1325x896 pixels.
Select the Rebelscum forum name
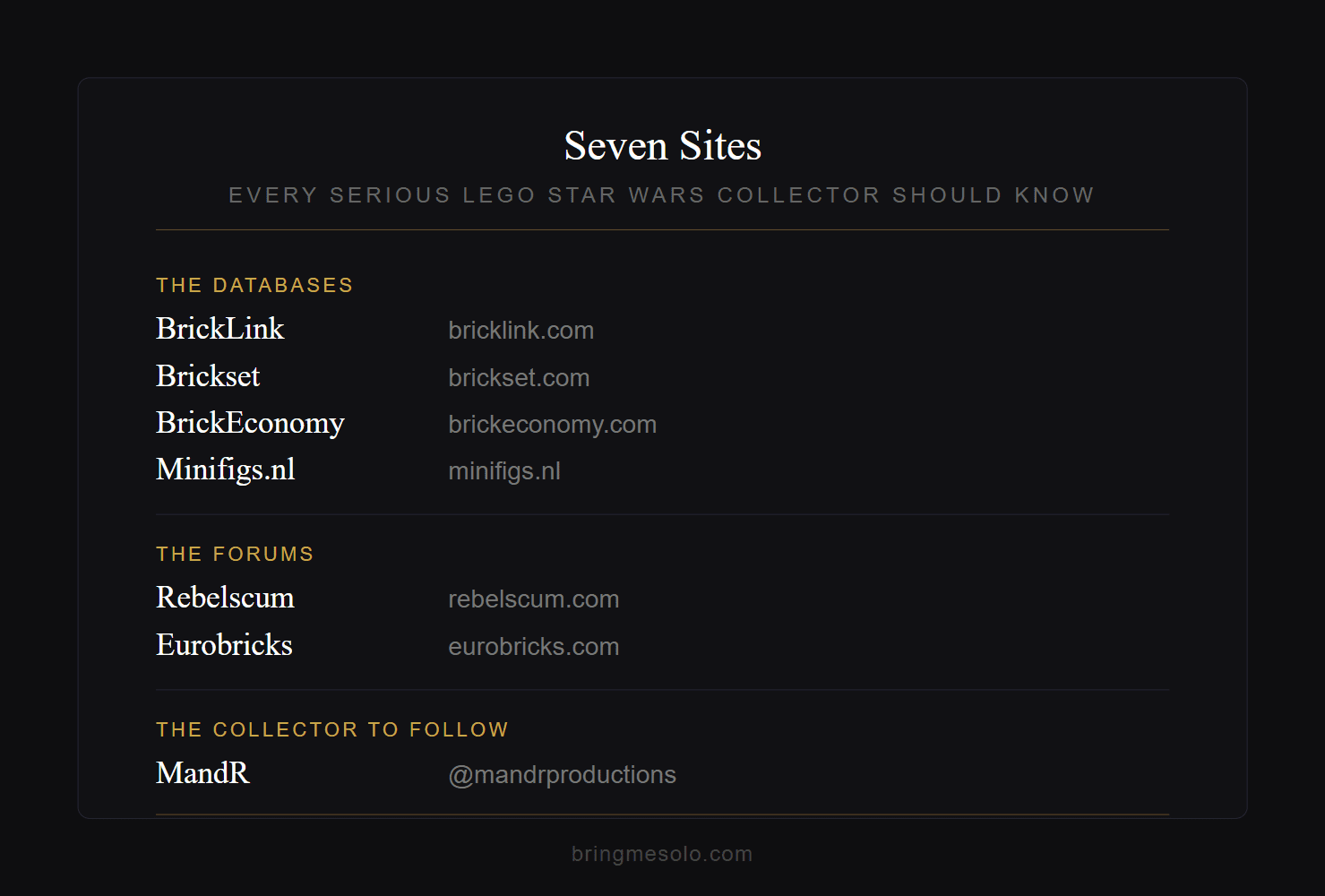(x=225, y=598)
